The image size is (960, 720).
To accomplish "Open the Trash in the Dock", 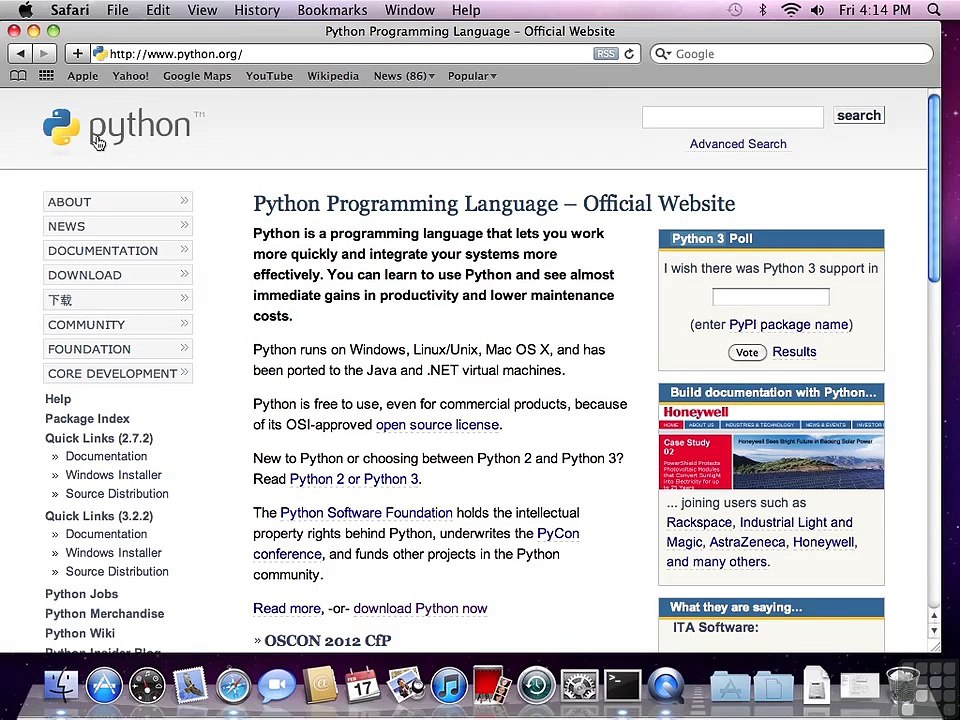I will coord(902,685).
